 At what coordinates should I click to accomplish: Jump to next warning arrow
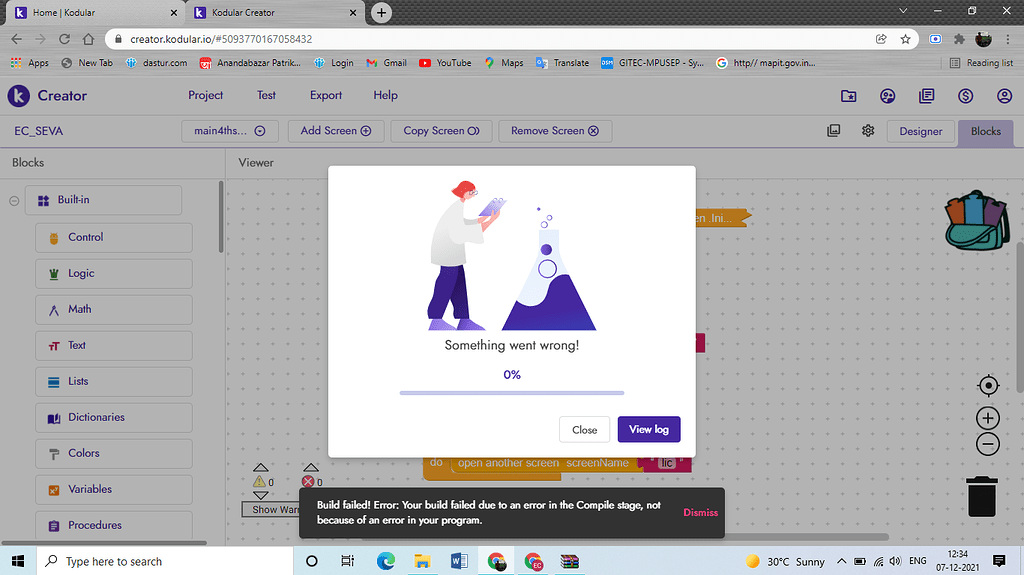pyautogui.click(x=261, y=495)
